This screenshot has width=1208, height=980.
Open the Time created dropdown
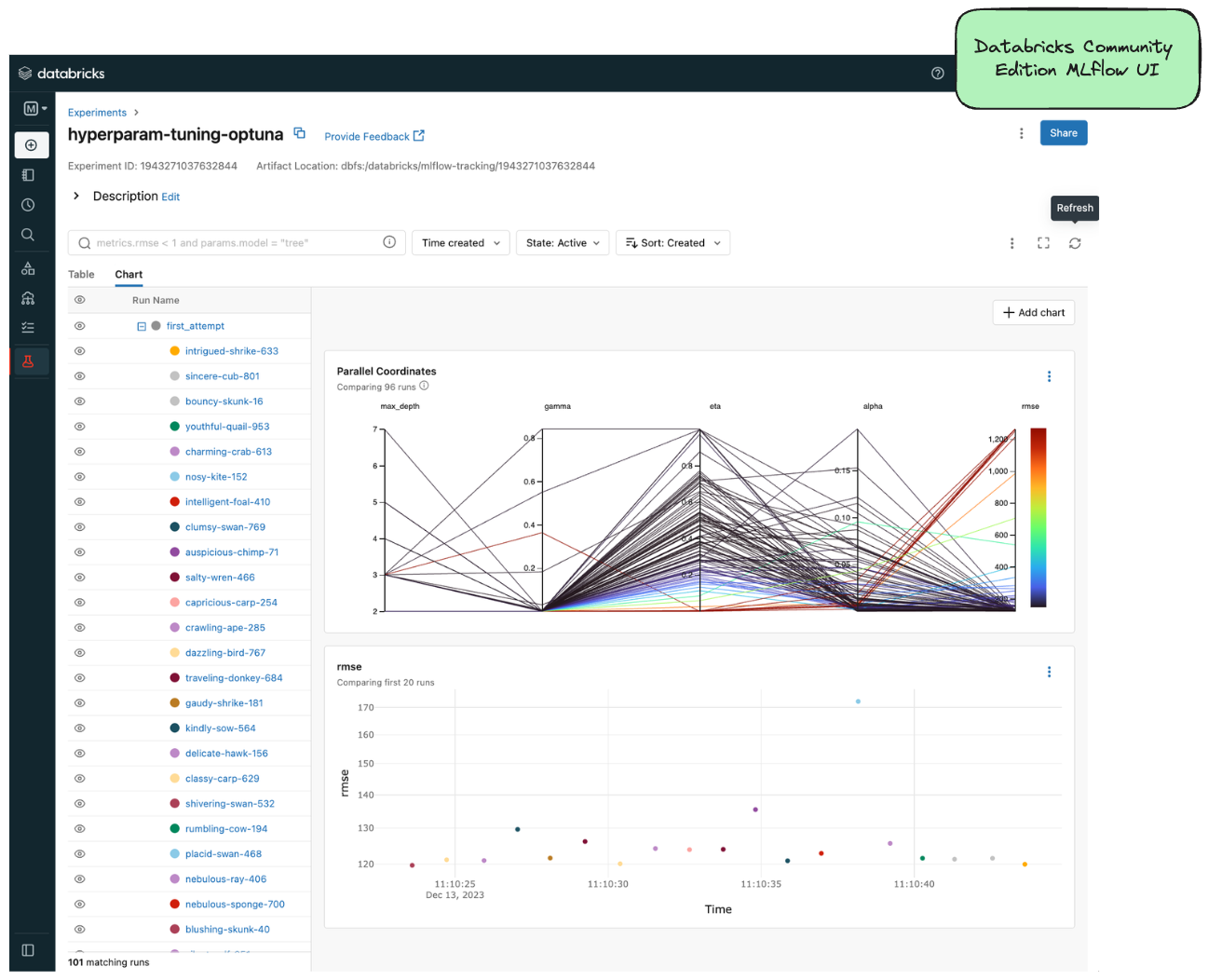point(461,243)
